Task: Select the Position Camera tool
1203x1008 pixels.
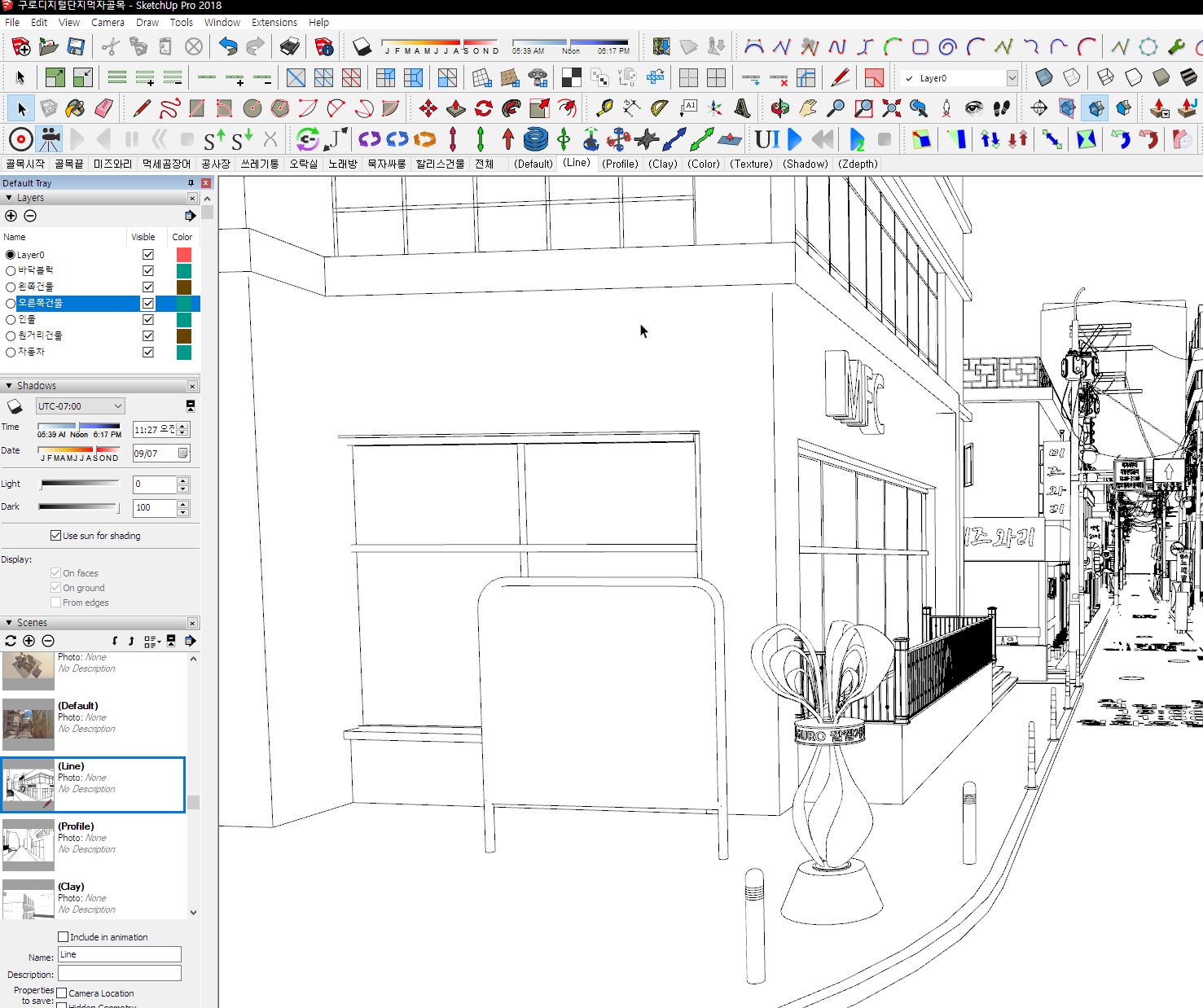Action: pyautogui.click(x=946, y=107)
